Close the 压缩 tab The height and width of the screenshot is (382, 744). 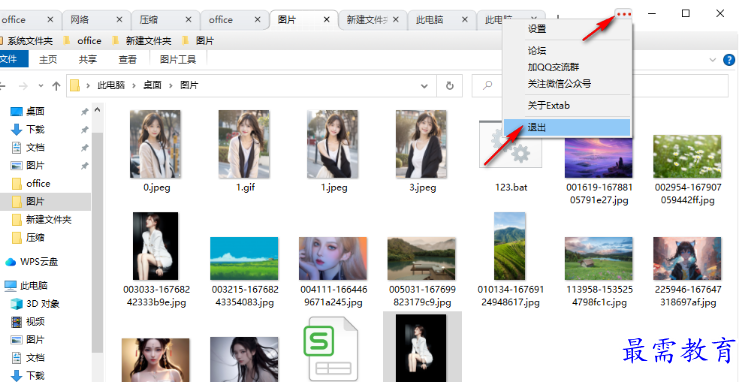tap(188, 20)
